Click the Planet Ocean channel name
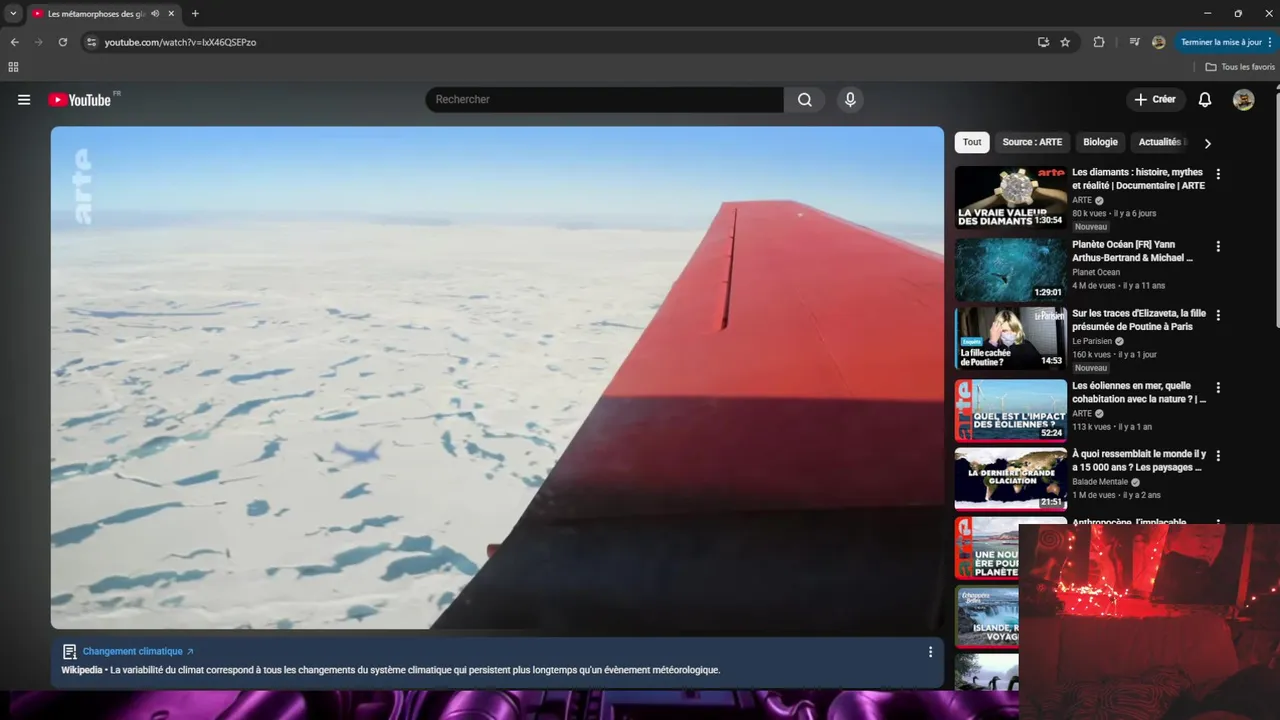1280x720 pixels. (1096, 272)
